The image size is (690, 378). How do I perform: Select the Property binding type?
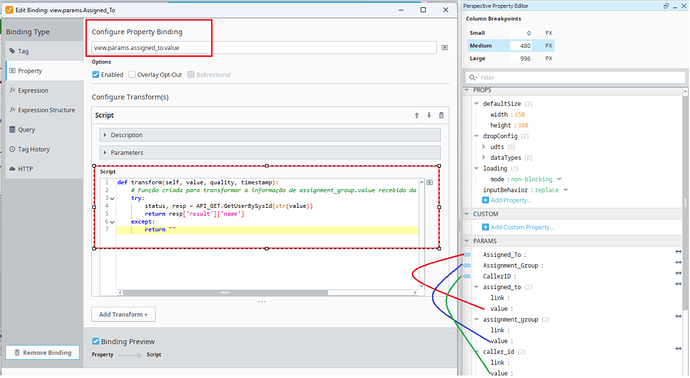click(44, 71)
